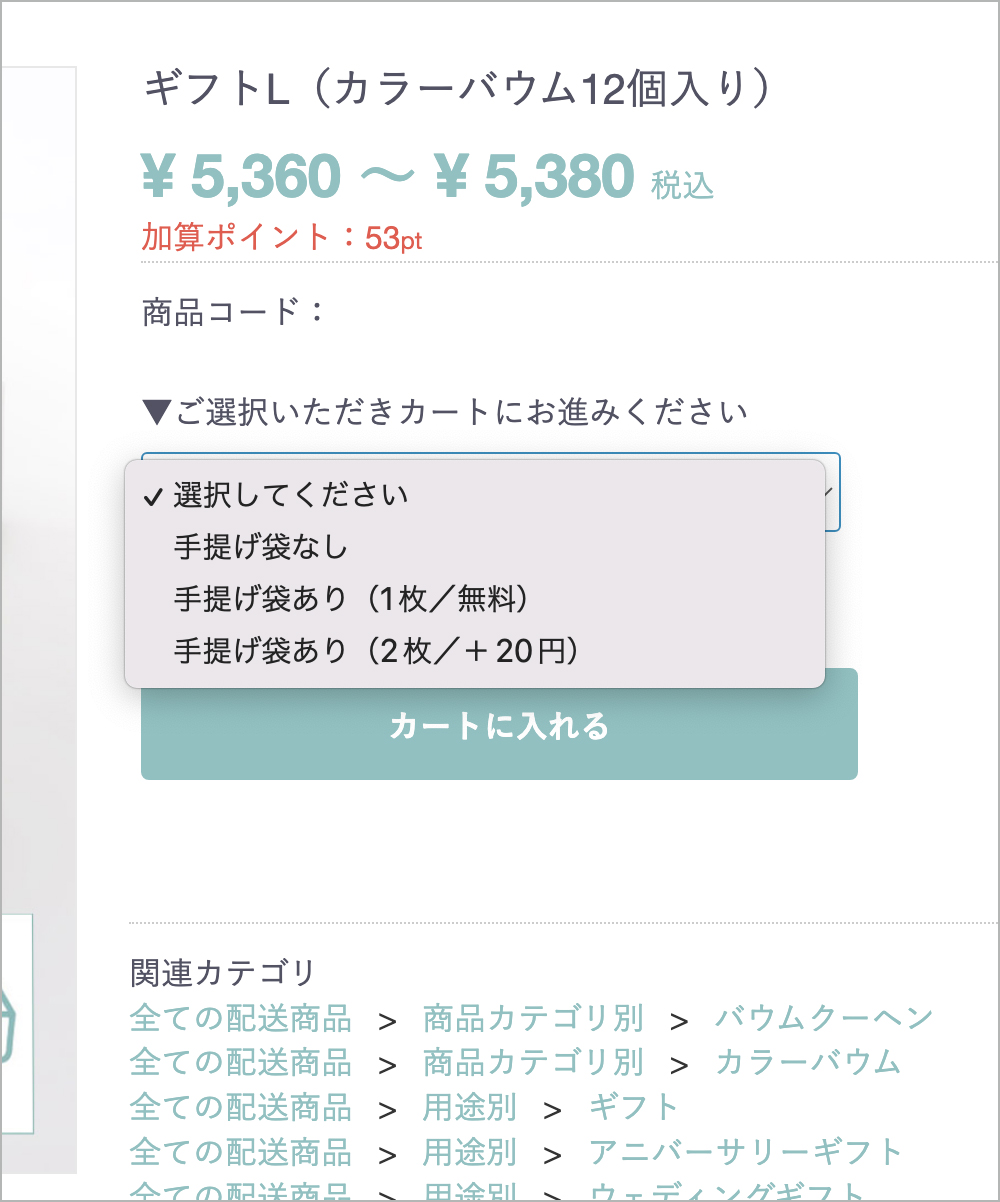Click 用途別 in the アニバーサリーギフト row

click(470, 1152)
